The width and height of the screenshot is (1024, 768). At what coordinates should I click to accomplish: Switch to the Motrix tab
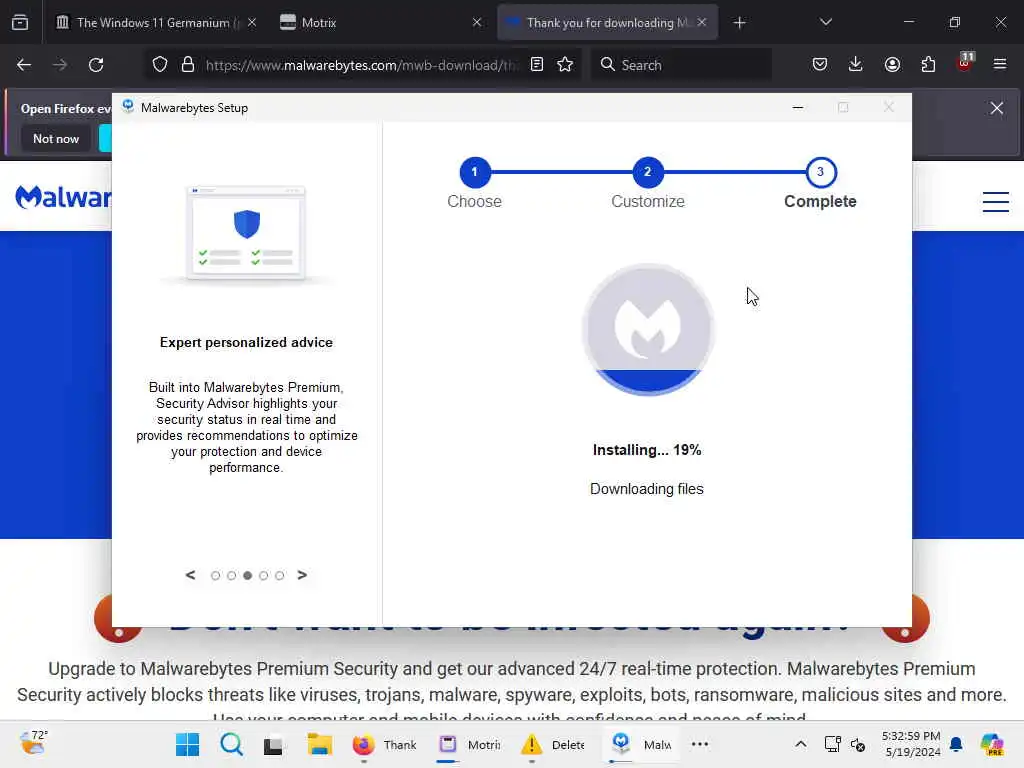(x=379, y=23)
